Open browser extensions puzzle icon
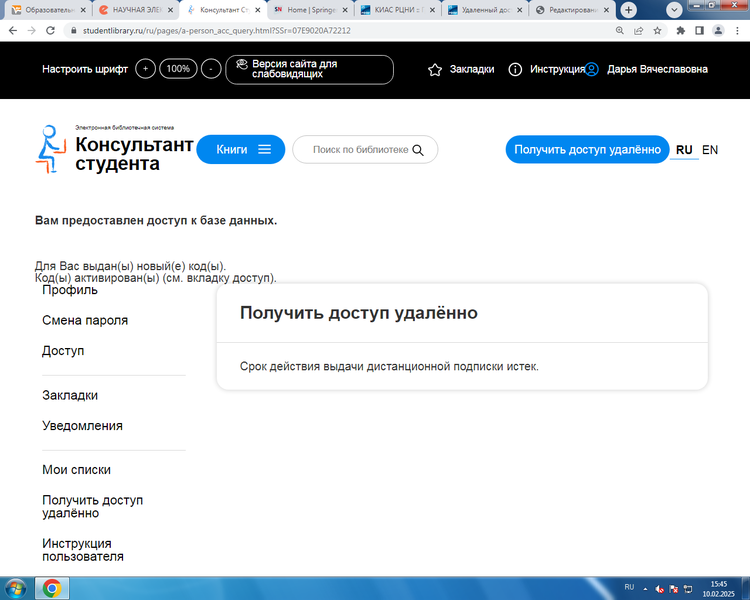 (x=681, y=31)
